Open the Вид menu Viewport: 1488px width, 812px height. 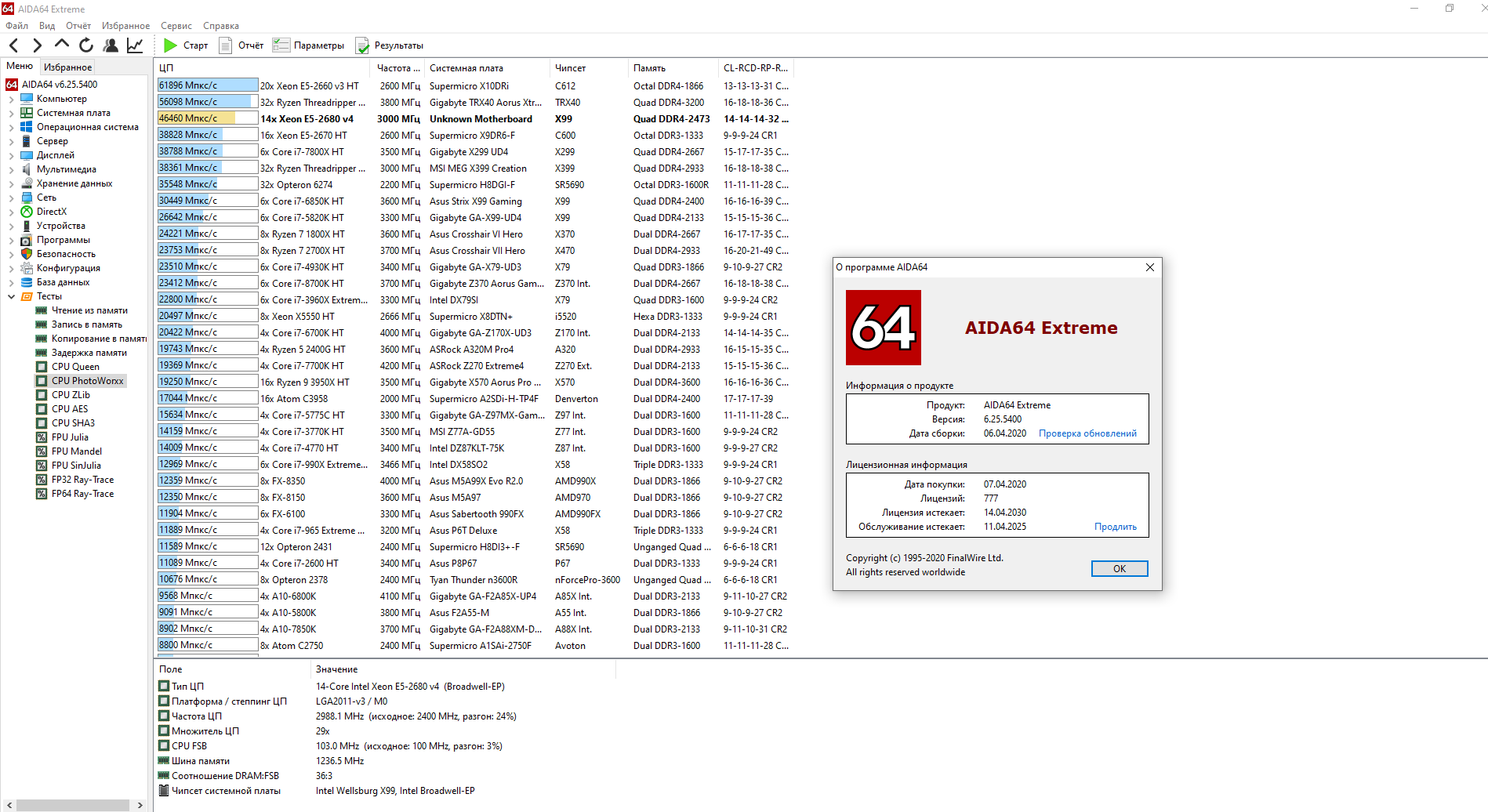(x=47, y=26)
